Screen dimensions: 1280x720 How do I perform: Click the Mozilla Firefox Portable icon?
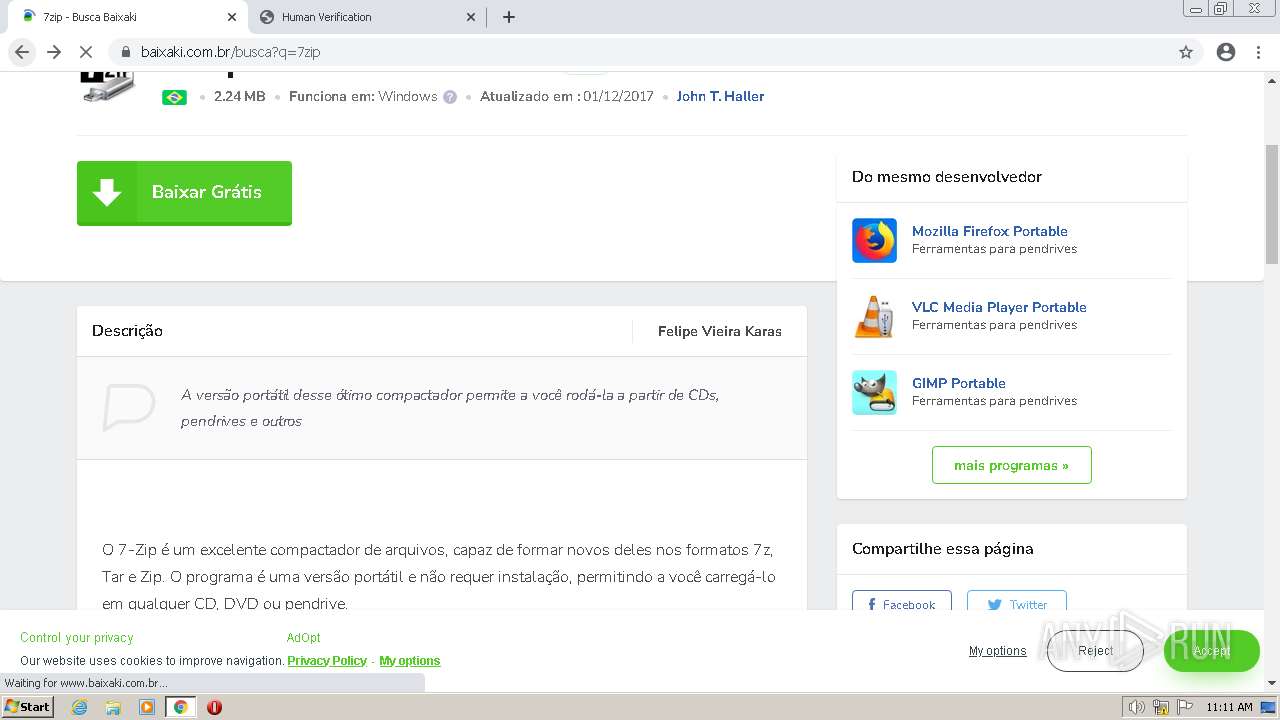[874, 240]
